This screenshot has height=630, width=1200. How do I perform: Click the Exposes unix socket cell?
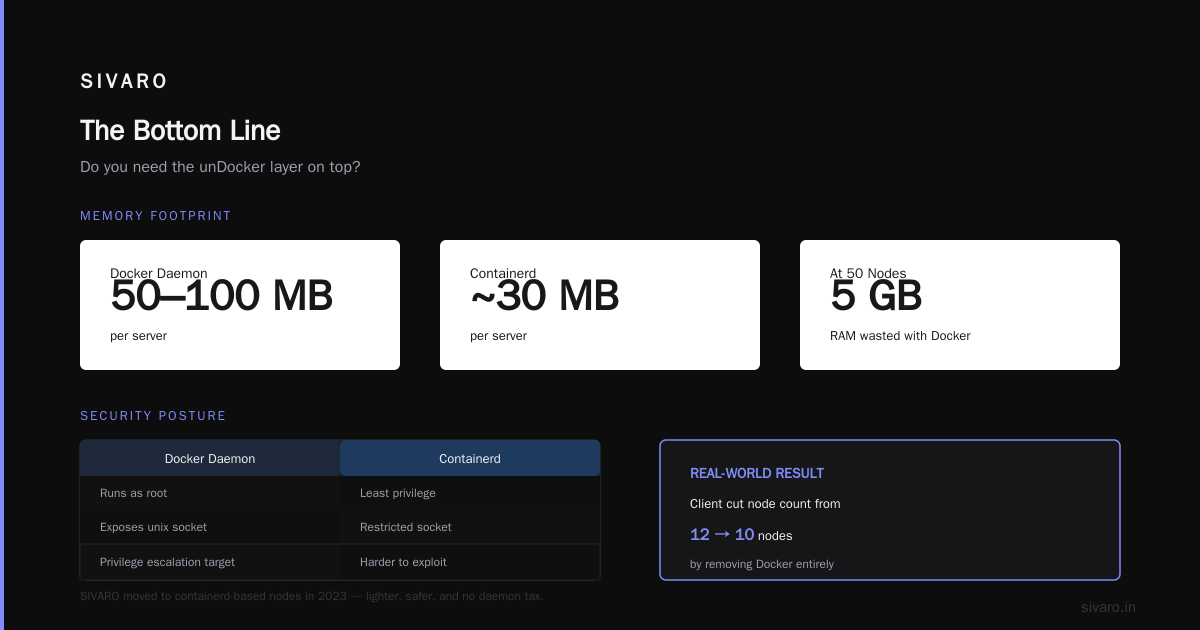coord(210,527)
